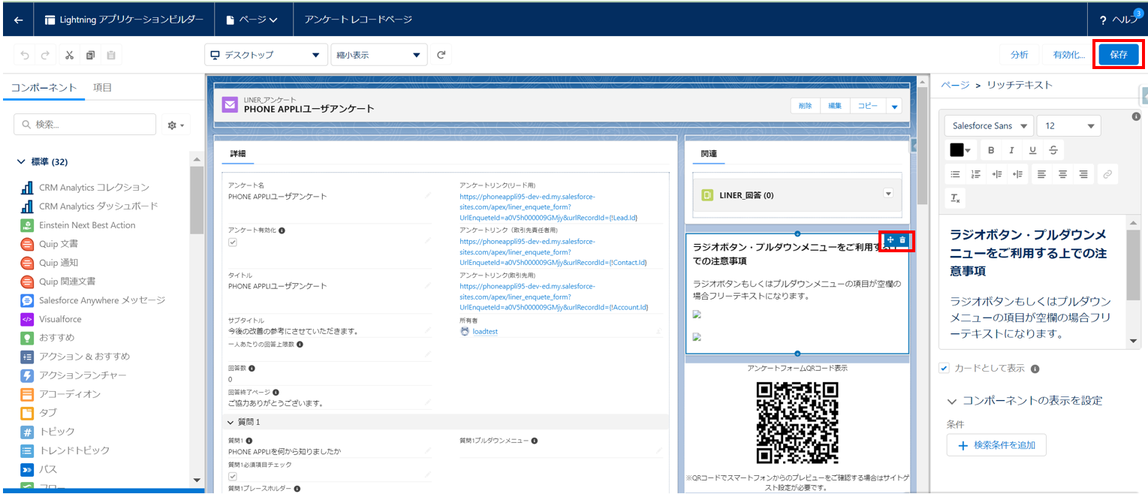
Task: Switch to the 項目 tab
Action: [102, 88]
